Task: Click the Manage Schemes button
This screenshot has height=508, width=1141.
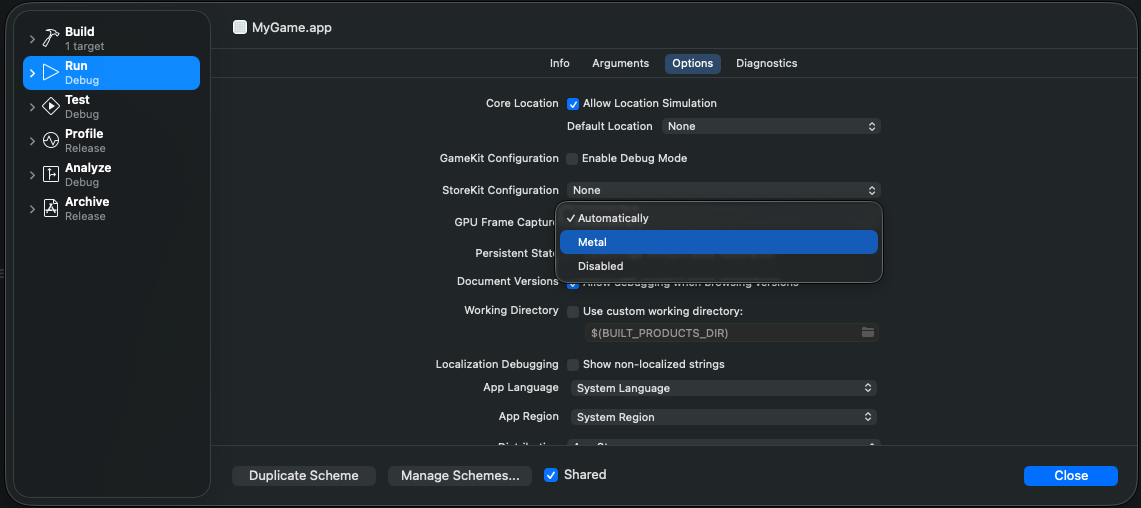Action: [459, 476]
